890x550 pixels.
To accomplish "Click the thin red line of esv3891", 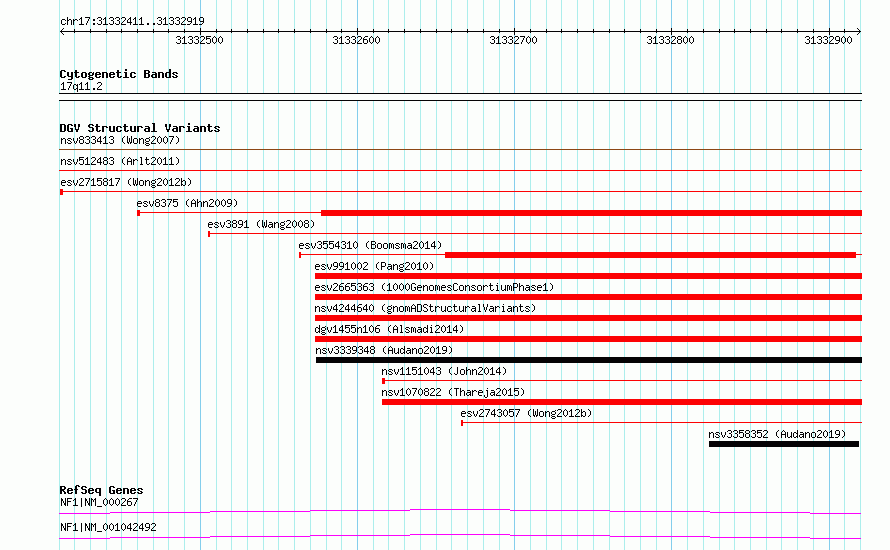I will coord(535,234).
